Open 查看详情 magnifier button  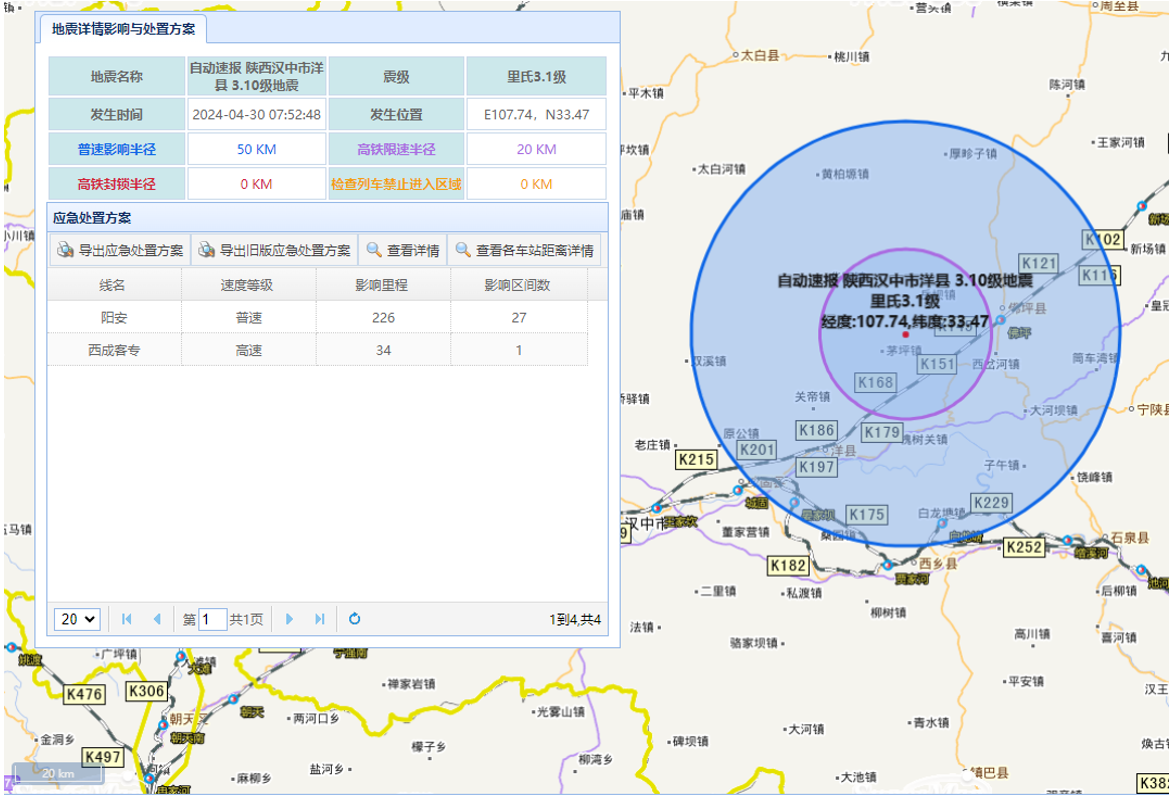(x=403, y=251)
